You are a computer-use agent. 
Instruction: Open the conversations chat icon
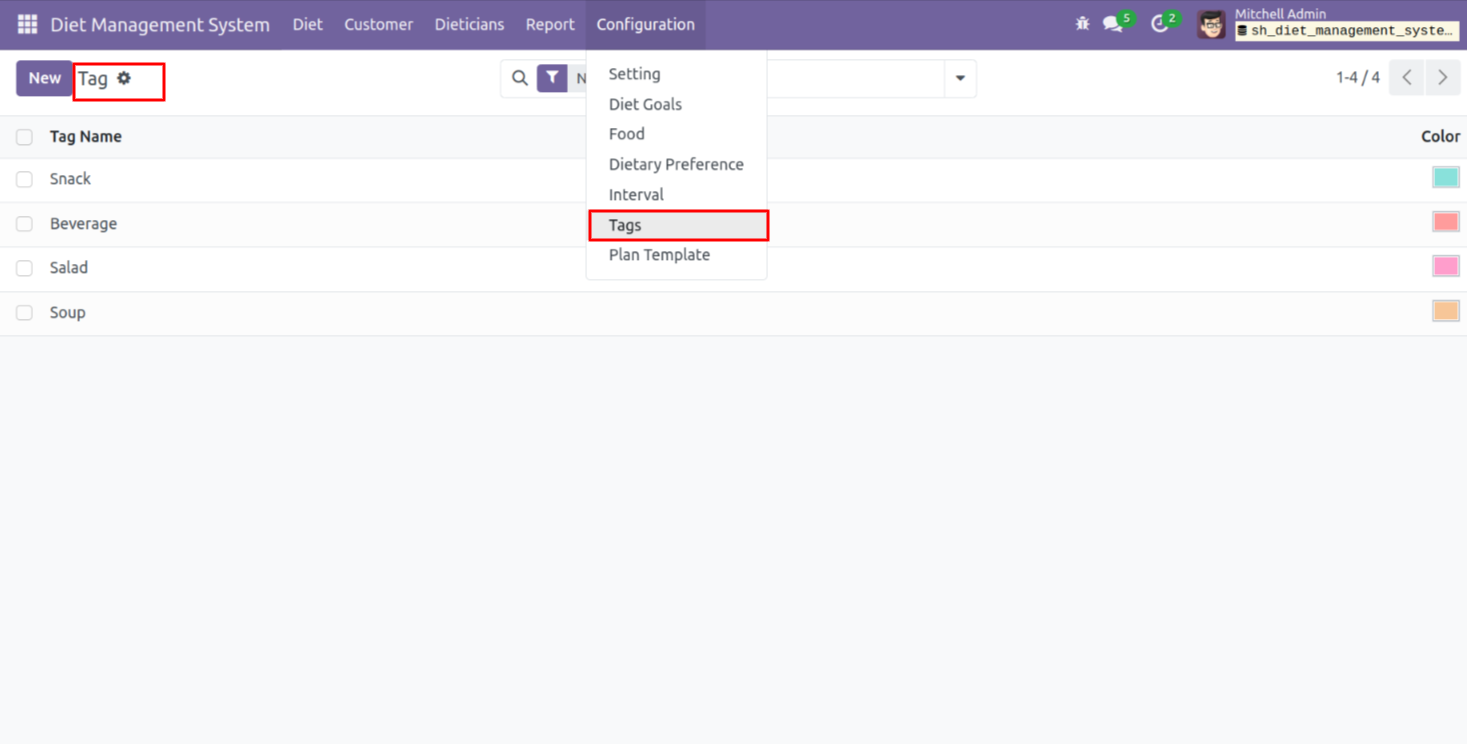click(1112, 24)
